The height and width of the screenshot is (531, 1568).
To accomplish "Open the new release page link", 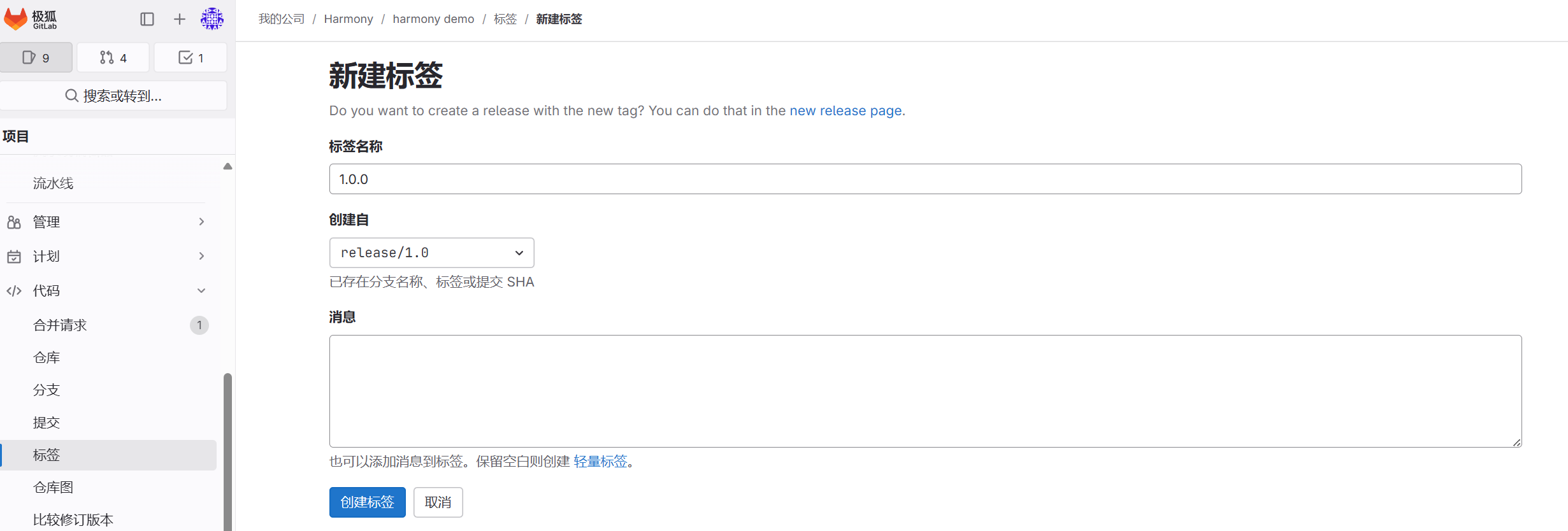I will coord(845,110).
